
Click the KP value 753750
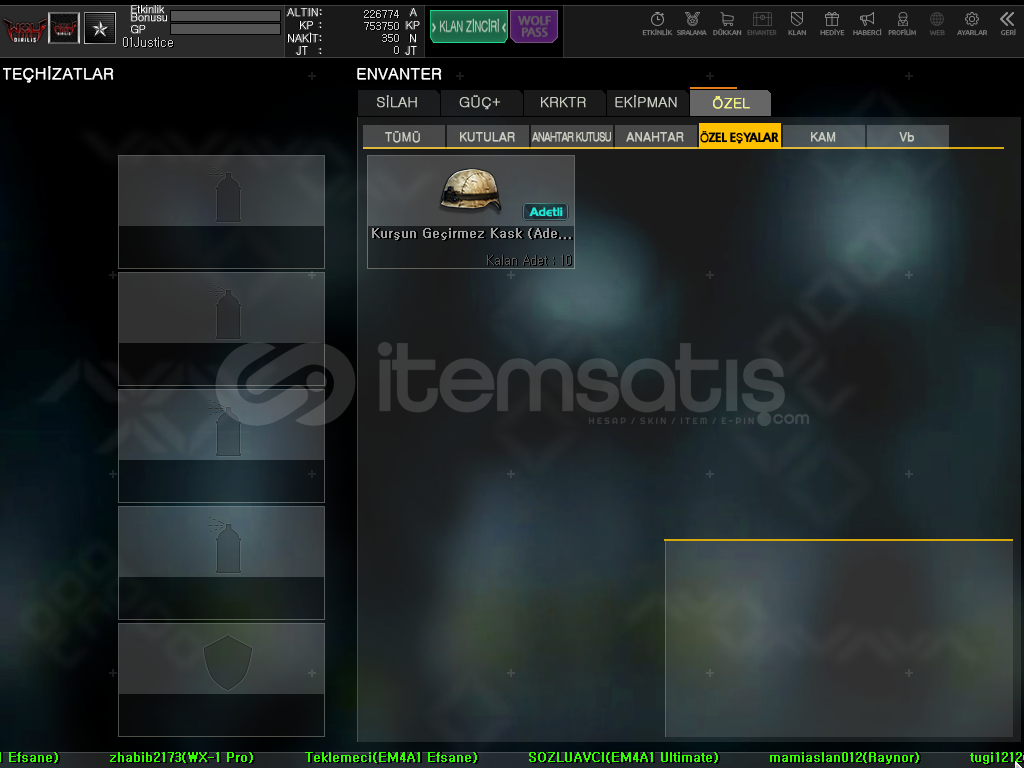[381, 25]
